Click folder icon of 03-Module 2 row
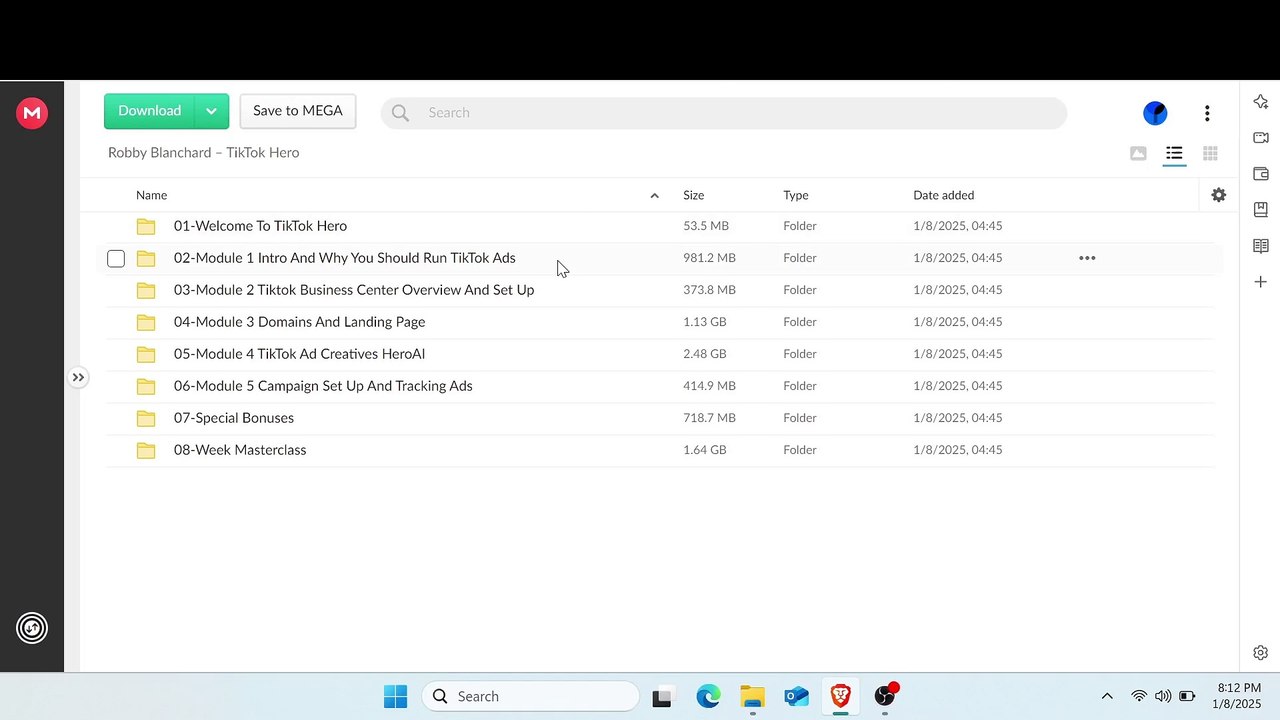Image resolution: width=1280 pixels, height=720 pixels. [x=146, y=290]
